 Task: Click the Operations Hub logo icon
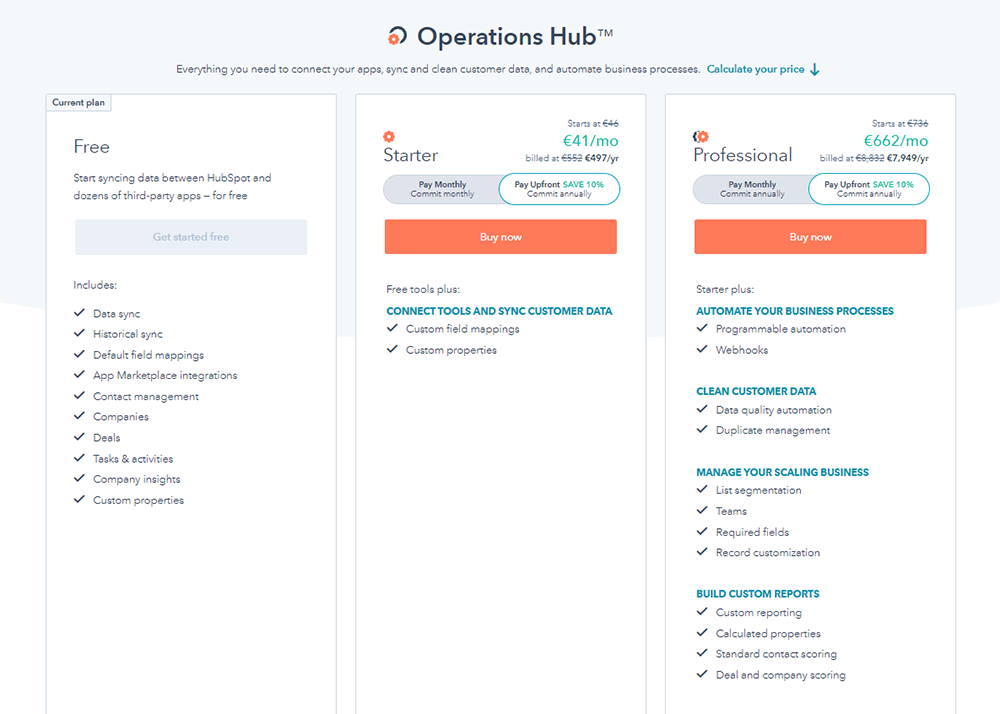[x=397, y=36]
